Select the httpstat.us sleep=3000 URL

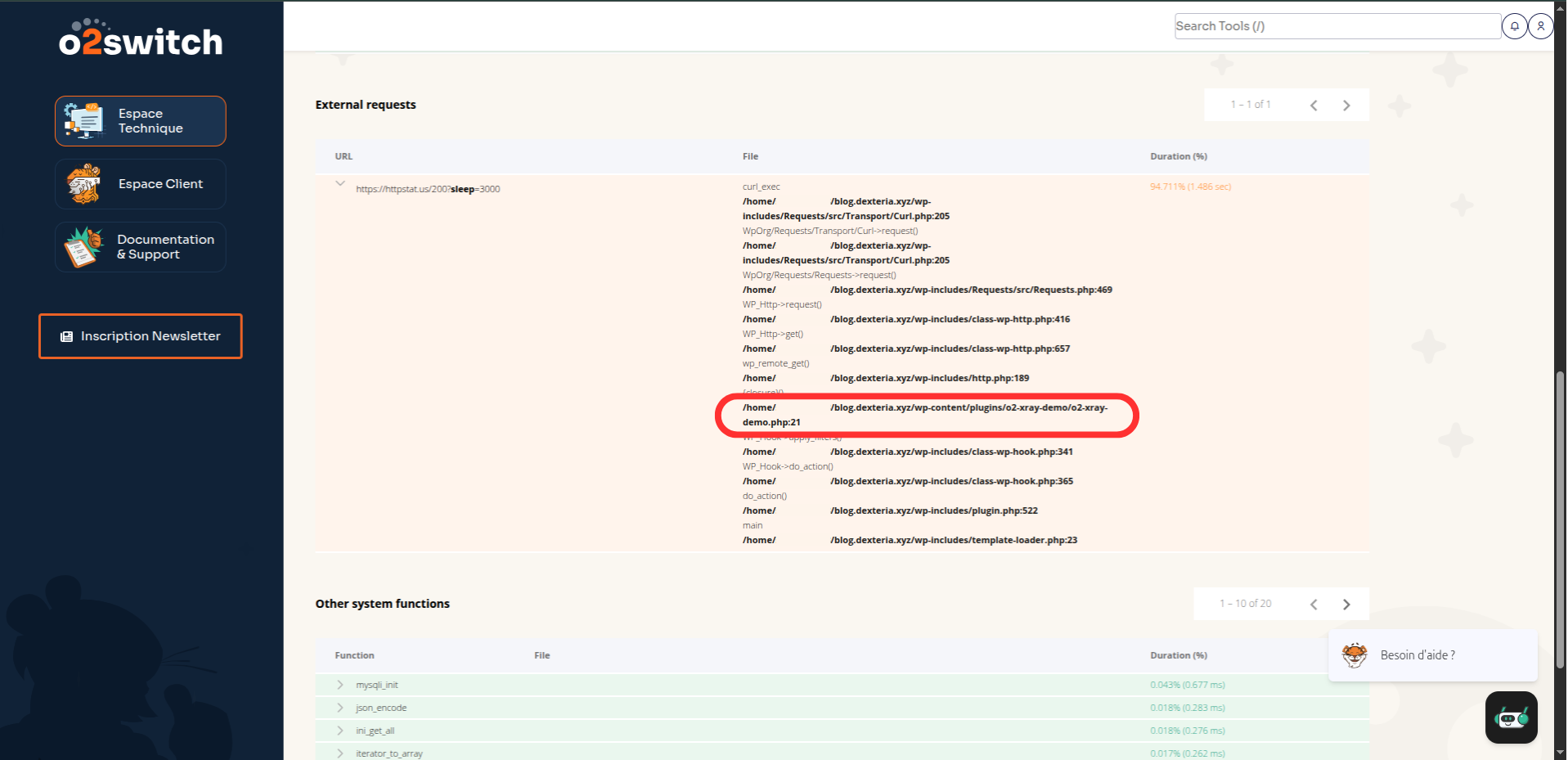pos(428,189)
